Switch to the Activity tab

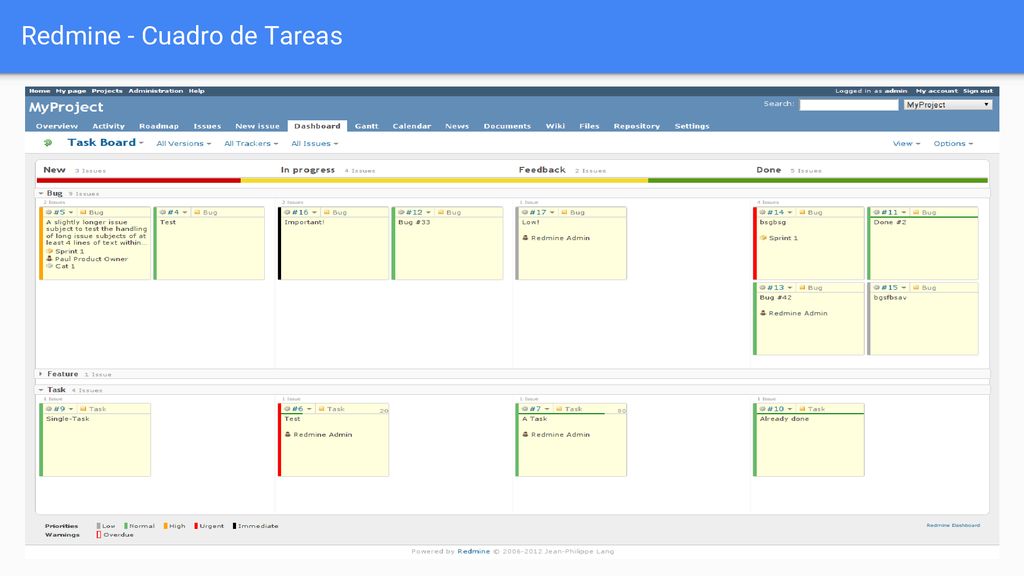pos(108,126)
